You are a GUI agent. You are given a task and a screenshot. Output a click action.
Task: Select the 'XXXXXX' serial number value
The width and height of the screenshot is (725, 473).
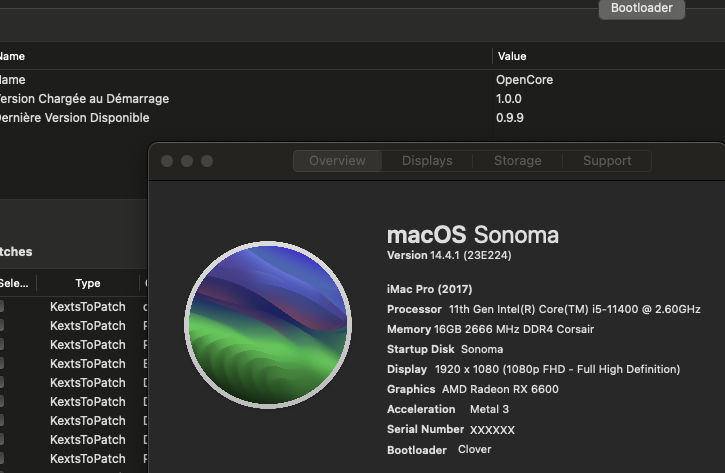492,430
